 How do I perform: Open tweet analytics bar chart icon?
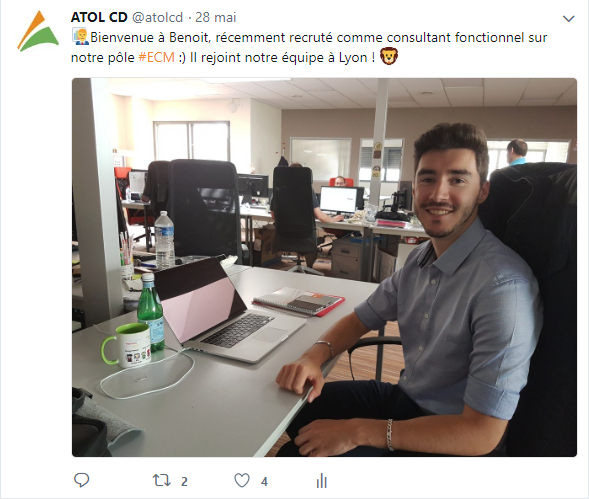pyautogui.click(x=322, y=481)
